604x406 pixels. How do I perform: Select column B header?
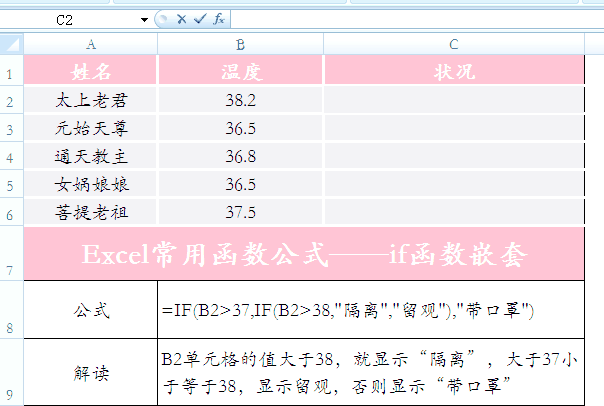coord(240,44)
